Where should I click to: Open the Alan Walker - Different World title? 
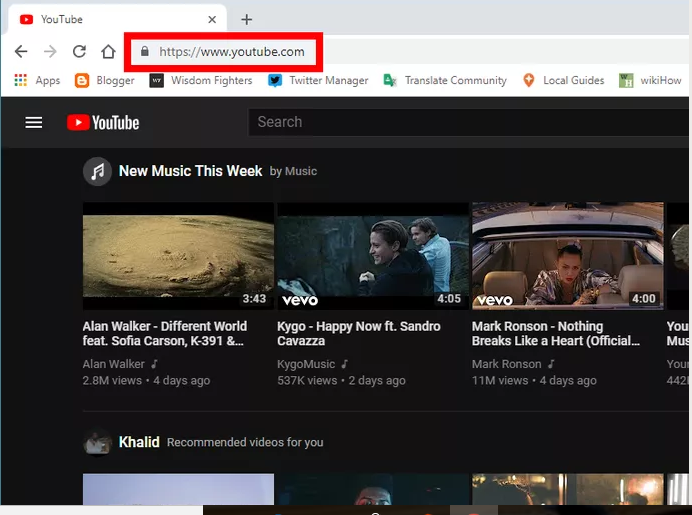click(165, 334)
